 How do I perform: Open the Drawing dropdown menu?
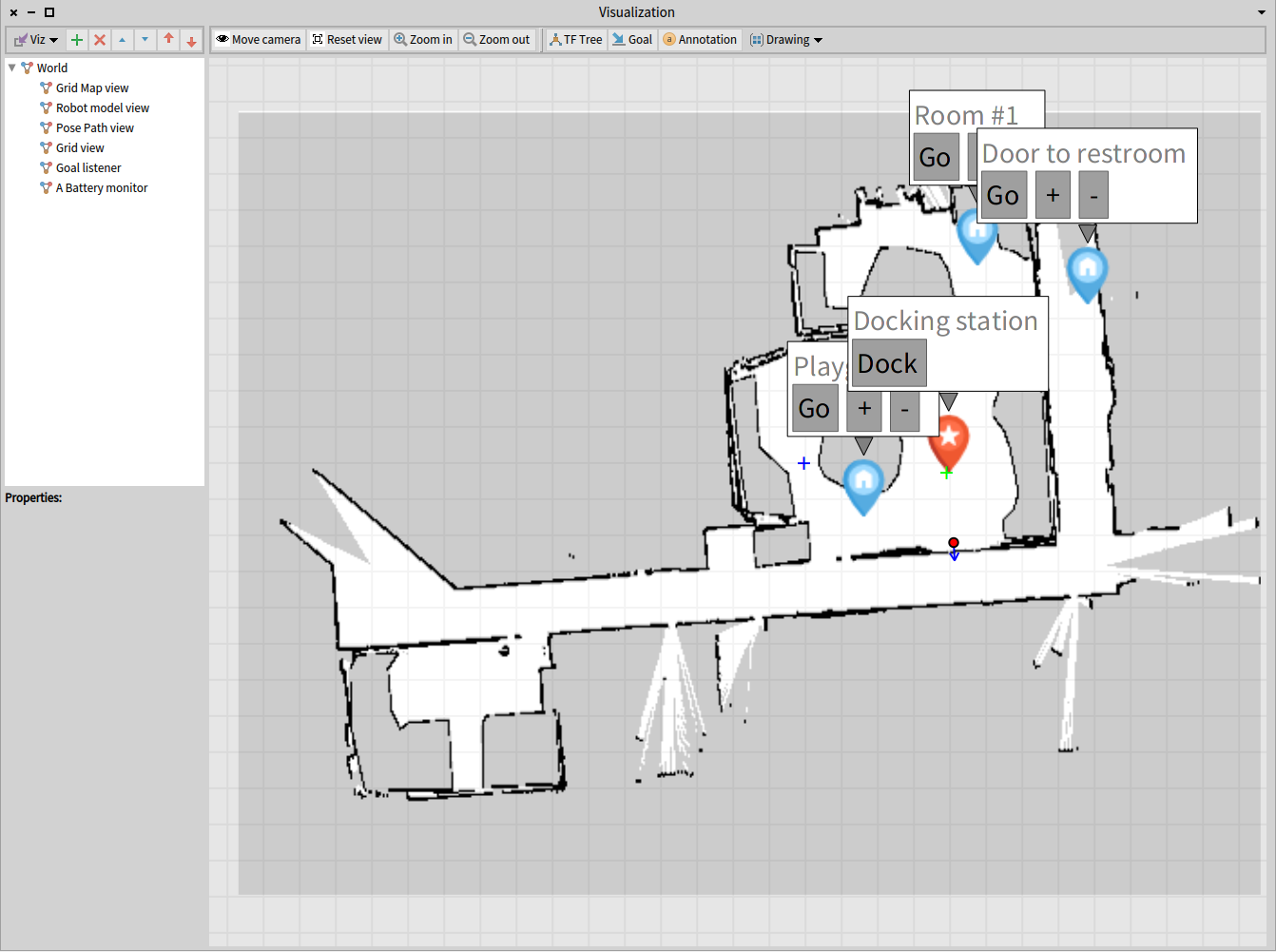[x=786, y=40]
